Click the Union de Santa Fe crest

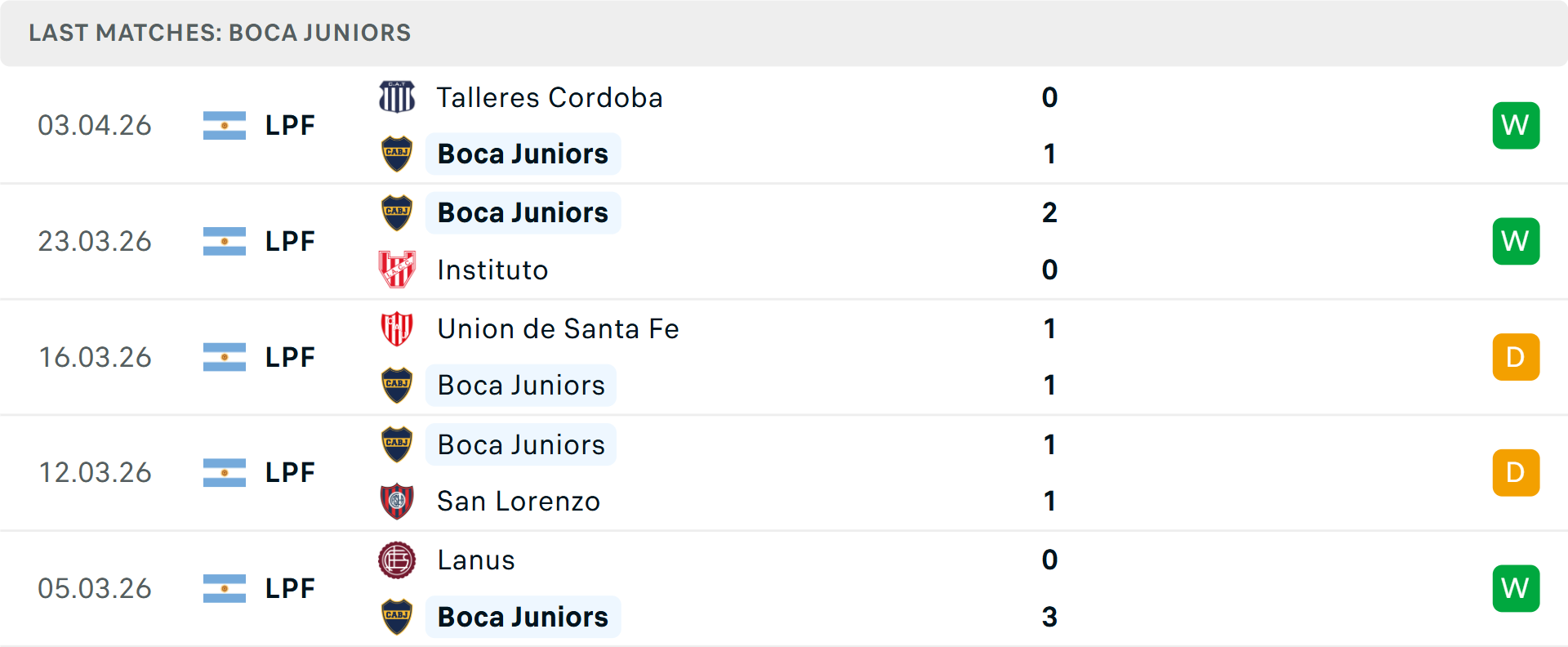click(x=397, y=328)
